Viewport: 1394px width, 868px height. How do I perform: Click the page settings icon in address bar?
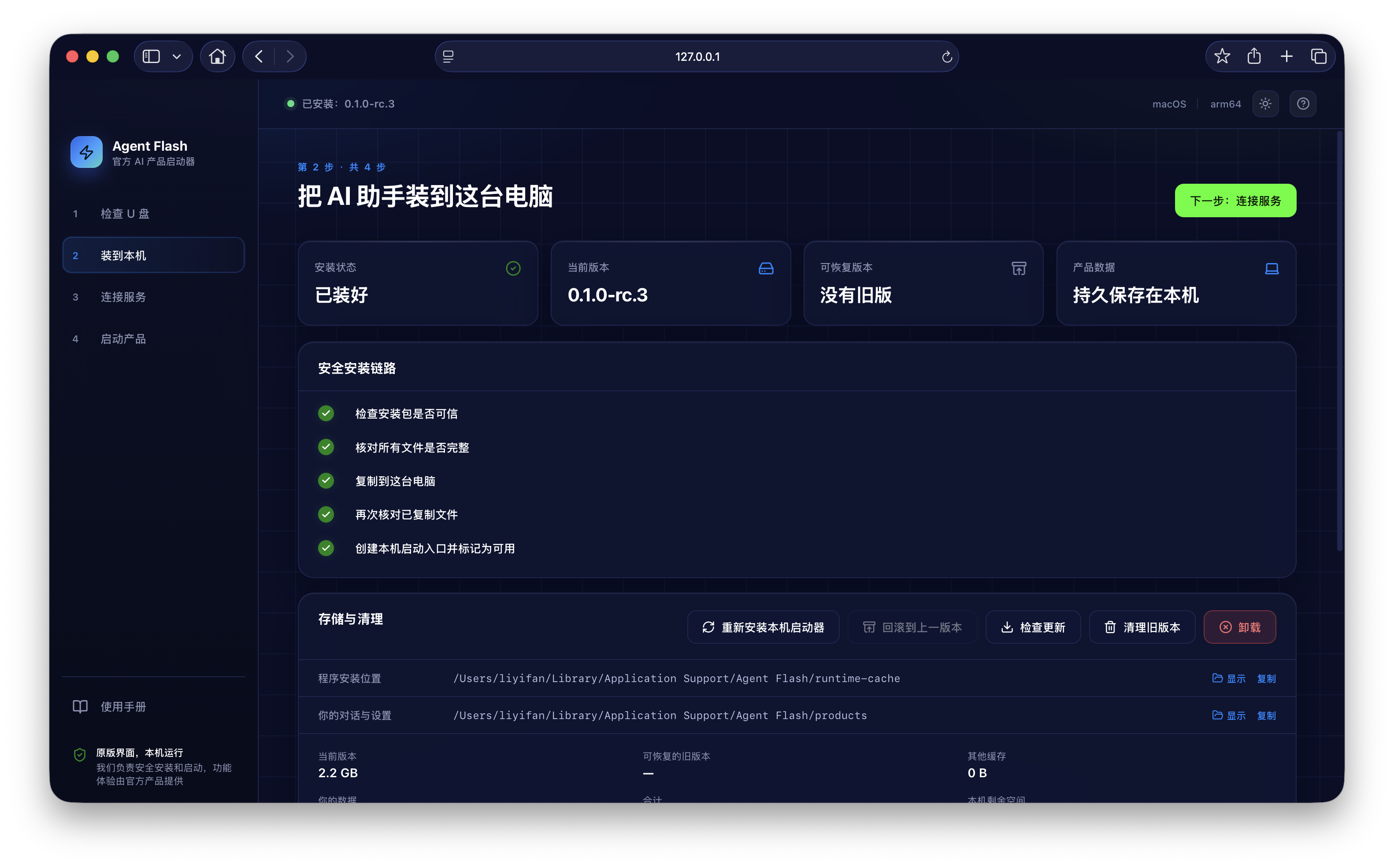tap(448, 57)
